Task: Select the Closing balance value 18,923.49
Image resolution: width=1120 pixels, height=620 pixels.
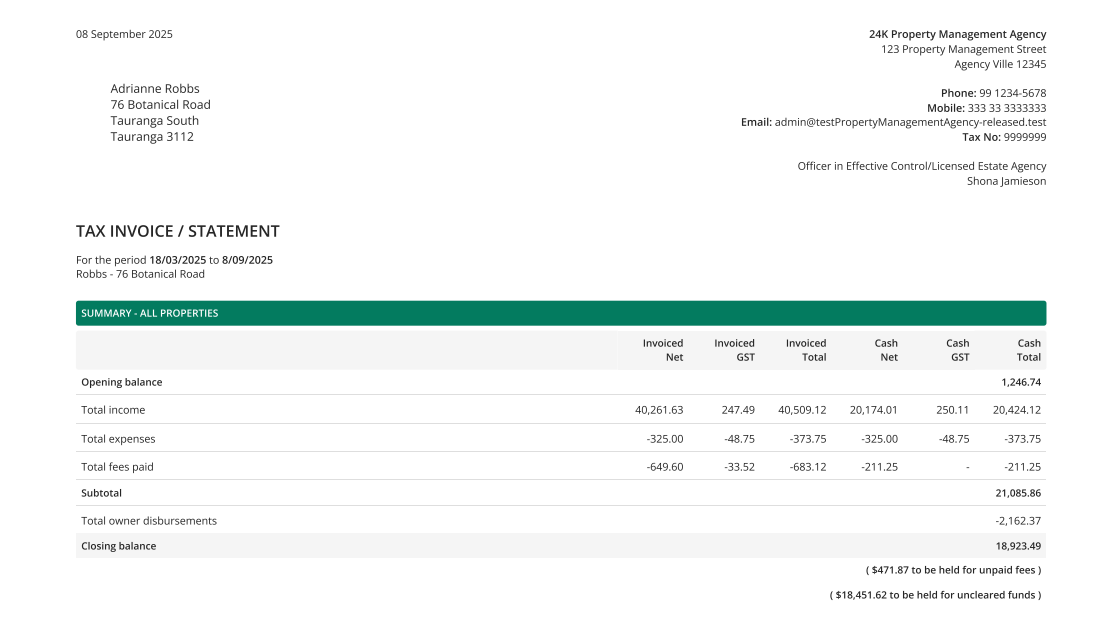Action: coord(1018,546)
